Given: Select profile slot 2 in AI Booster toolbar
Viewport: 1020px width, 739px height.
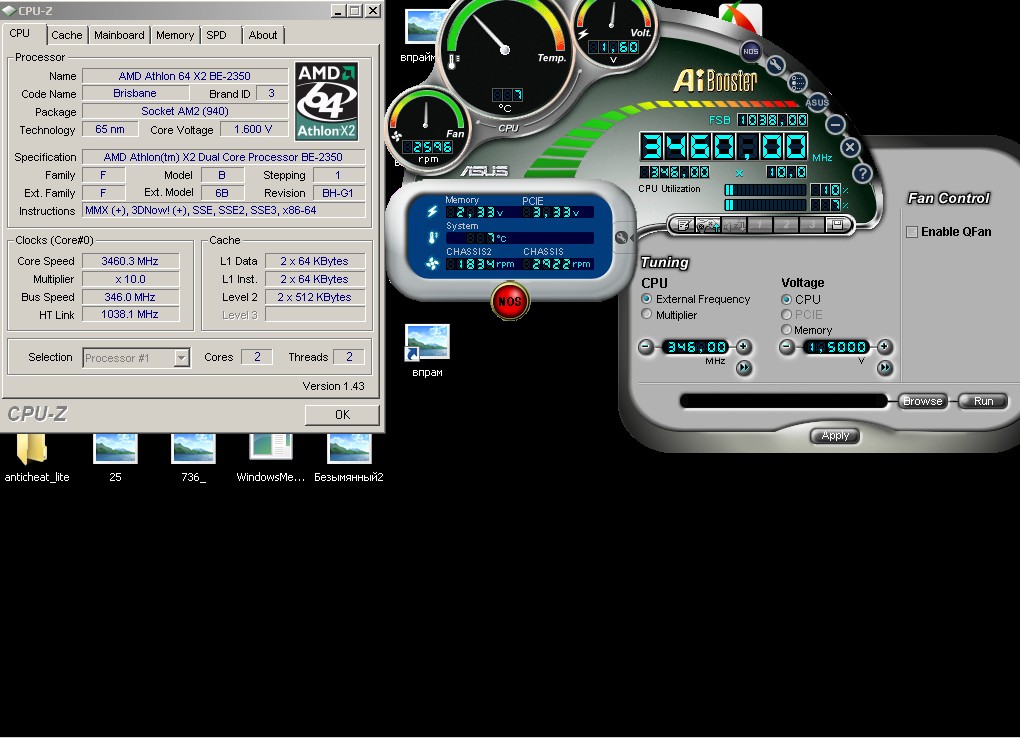Looking at the screenshot, I should [786, 225].
